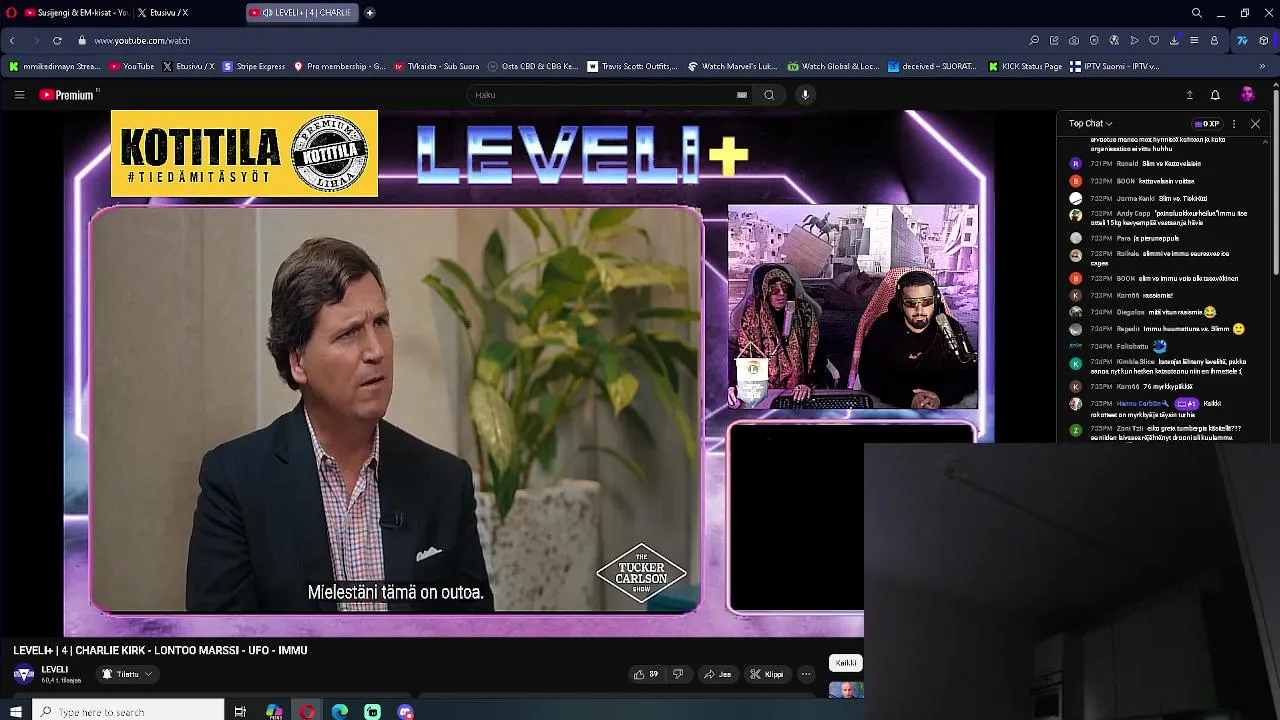Open the Opera menu icon
The height and width of the screenshot is (720, 1280).
[x=11, y=13]
